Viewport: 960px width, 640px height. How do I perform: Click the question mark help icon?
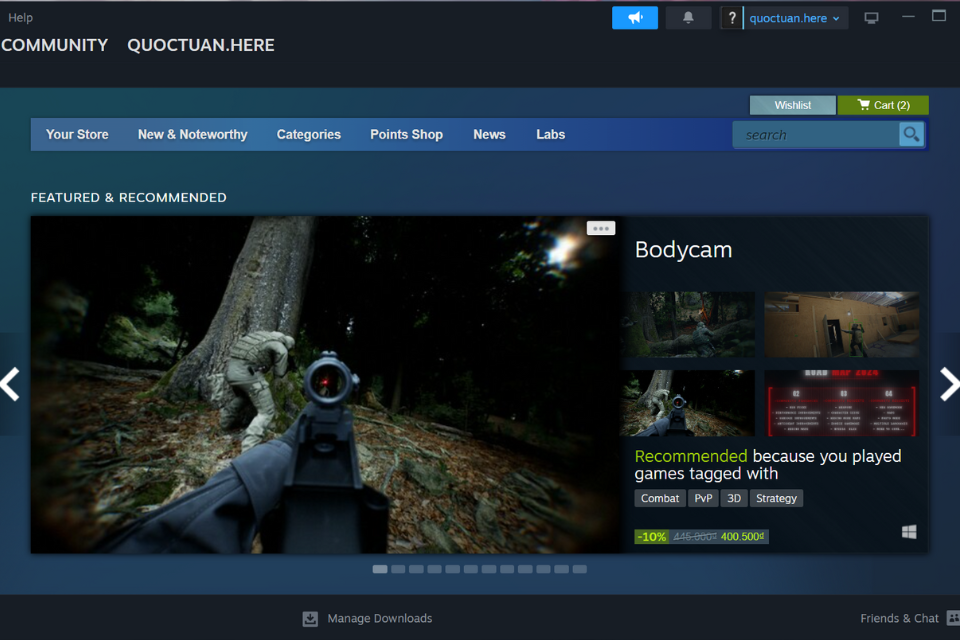pyautogui.click(x=732, y=18)
